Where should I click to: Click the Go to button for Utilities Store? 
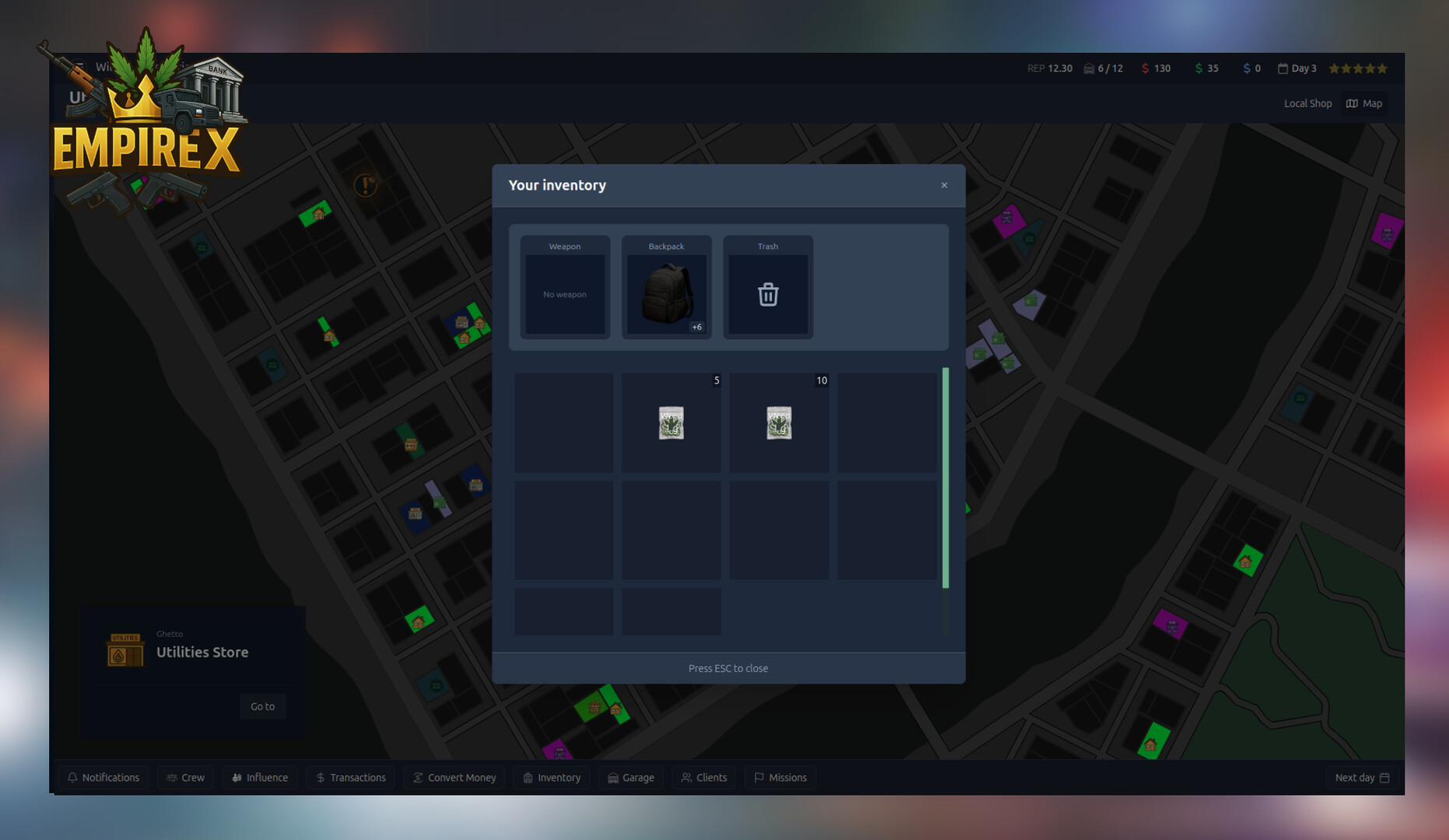coord(262,706)
